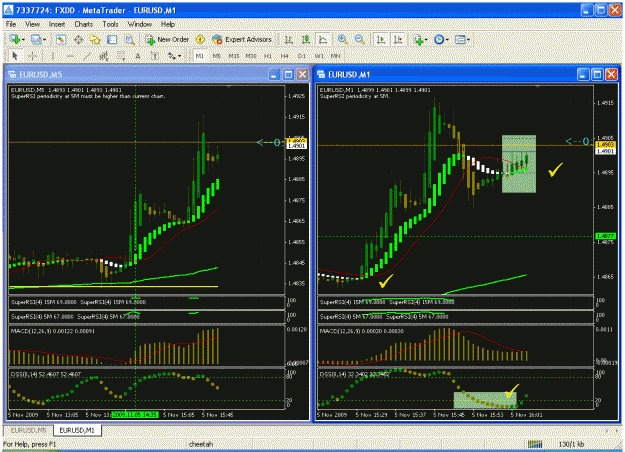Switch chart display to Line Chart
This screenshot has width=625, height=452.
point(323,39)
